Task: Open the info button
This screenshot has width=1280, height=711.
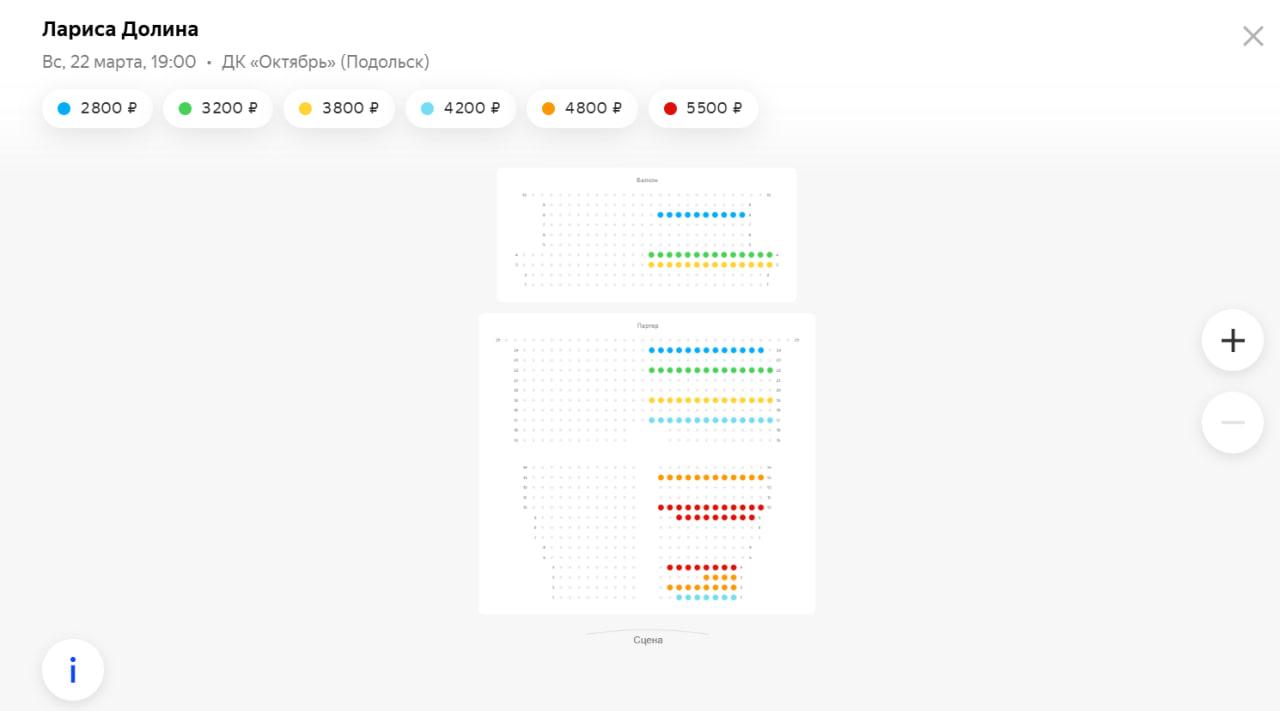Action: (x=73, y=670)
